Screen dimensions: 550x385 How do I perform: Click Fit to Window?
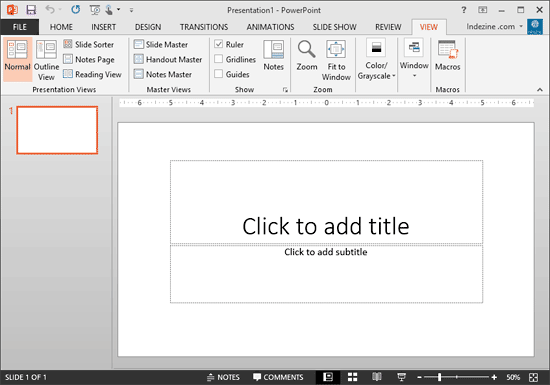[336, 60]
